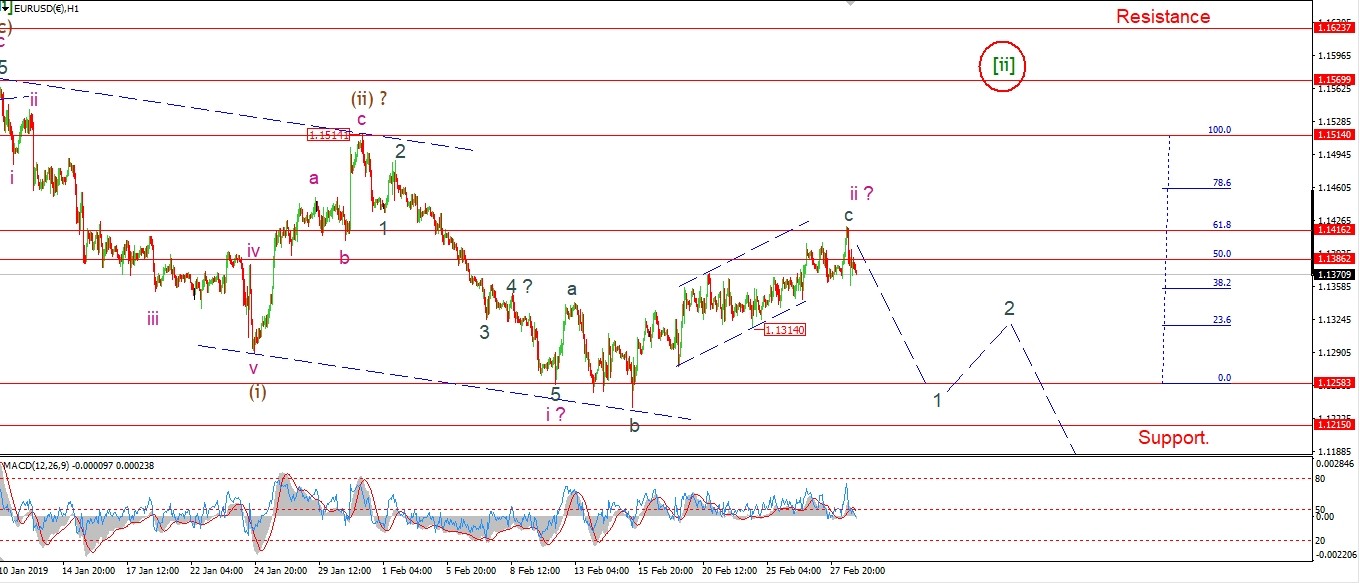The image size is (1360, 583).
Task: Click the EURUSD(€),H1 chart title
Action: (46, 8)
